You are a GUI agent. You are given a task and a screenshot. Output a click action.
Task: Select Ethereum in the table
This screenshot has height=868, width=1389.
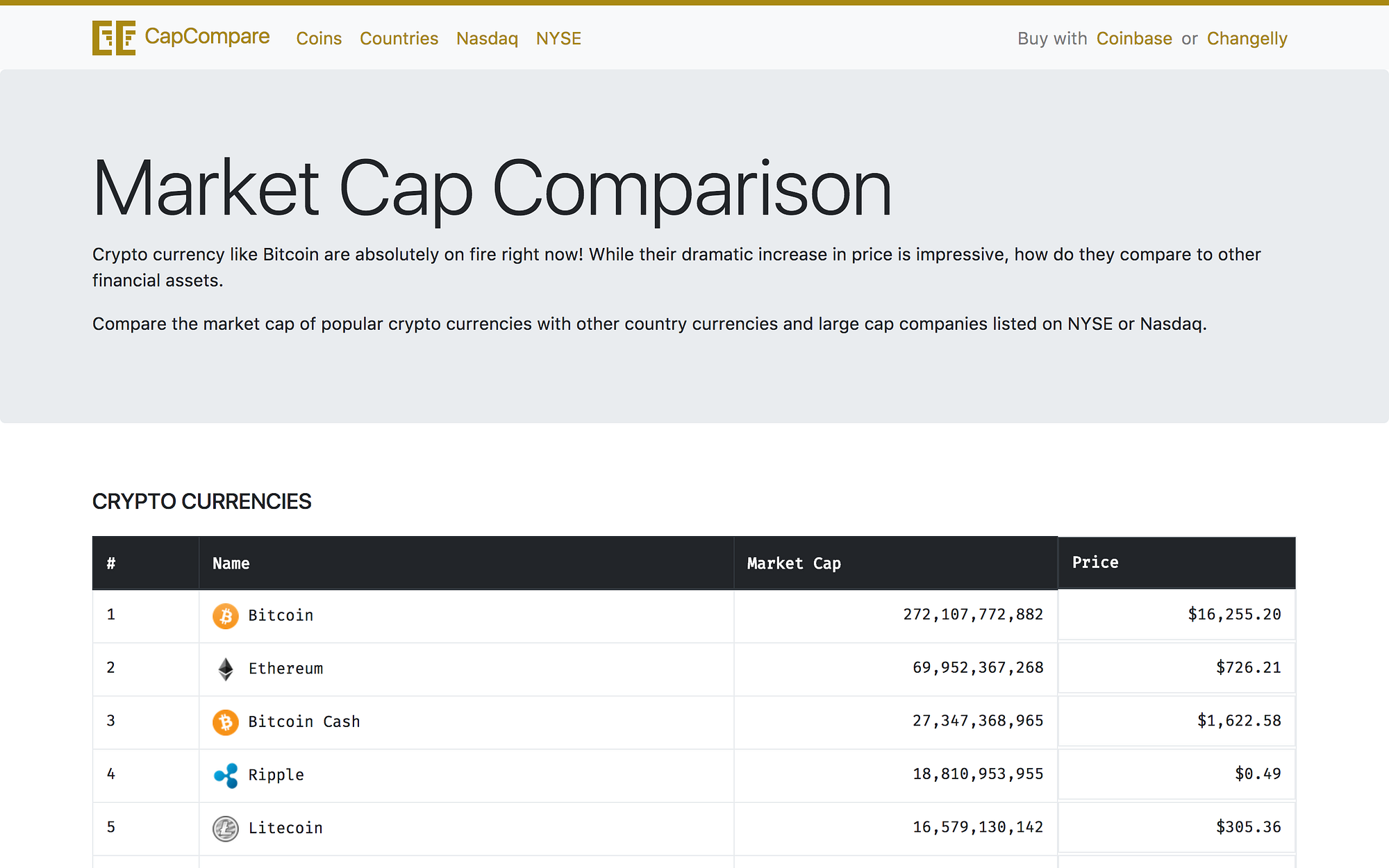(x=285, y=668)
